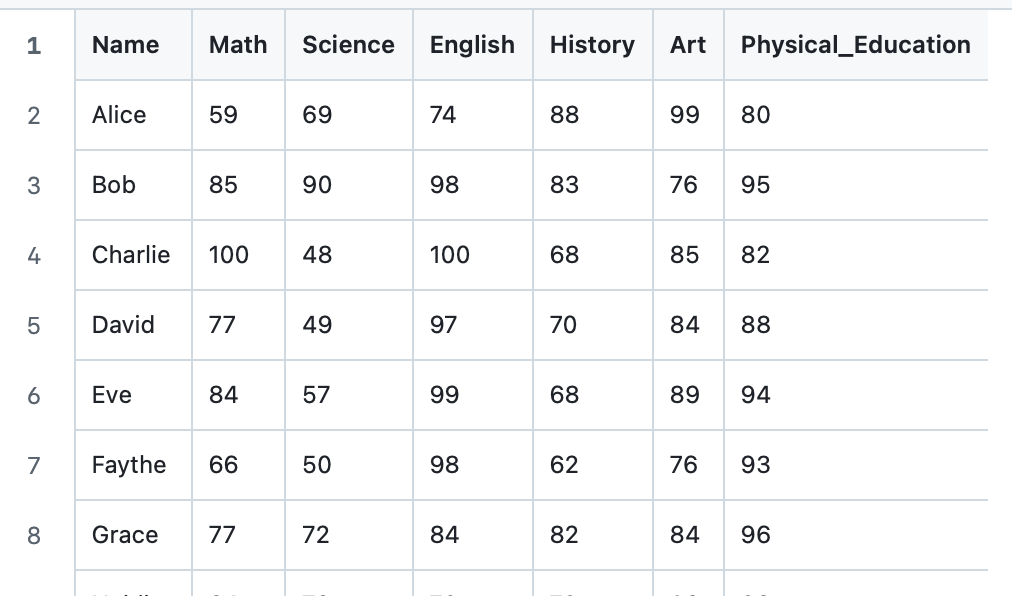Select the English column header cell
This screenshot has width=1012, height=596.
tap(472, 45)
